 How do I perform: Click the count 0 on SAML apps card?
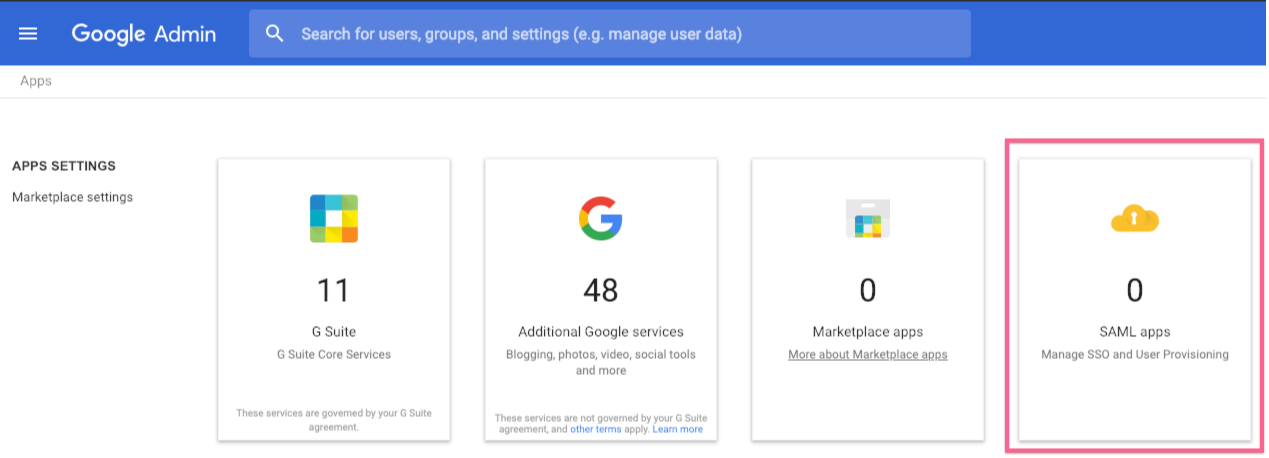click(x=1135, y=290)
